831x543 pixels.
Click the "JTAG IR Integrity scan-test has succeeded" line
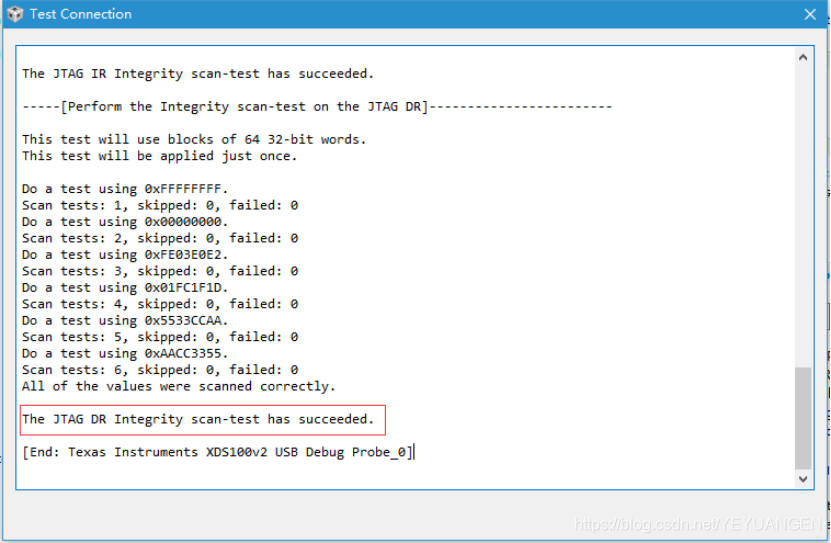(198, 73)
